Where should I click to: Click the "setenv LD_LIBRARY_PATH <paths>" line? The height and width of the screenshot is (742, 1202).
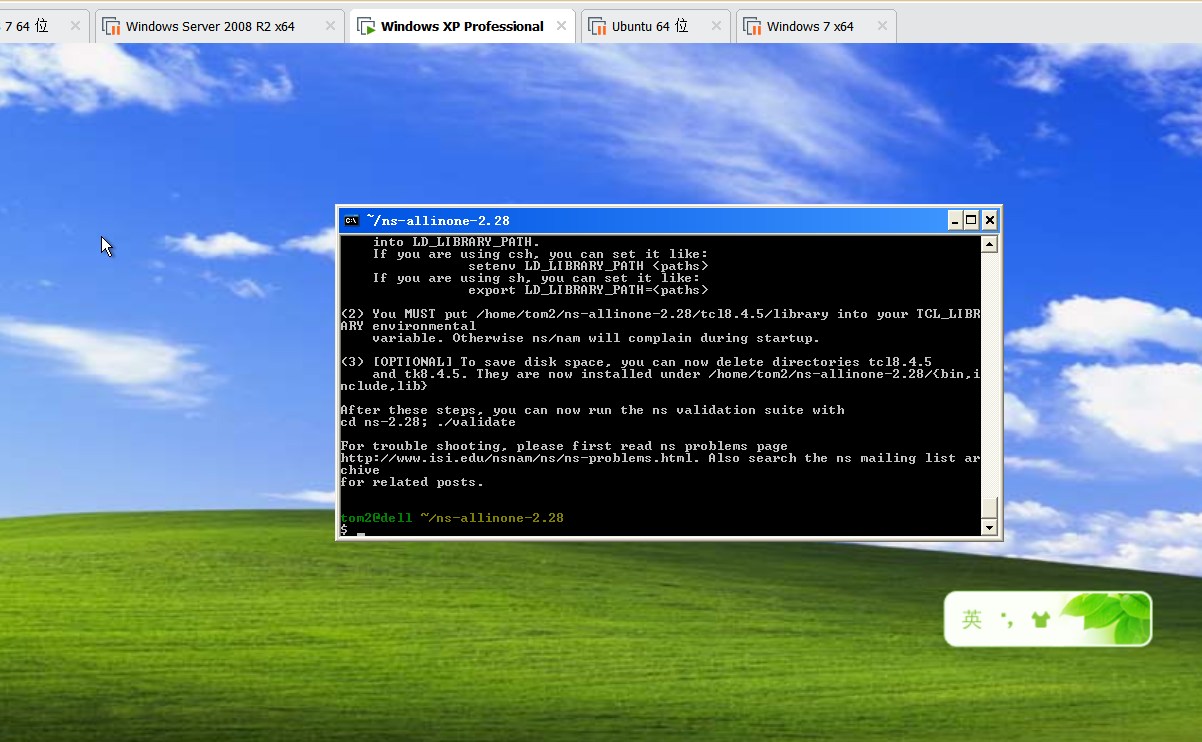pos(588,266)
